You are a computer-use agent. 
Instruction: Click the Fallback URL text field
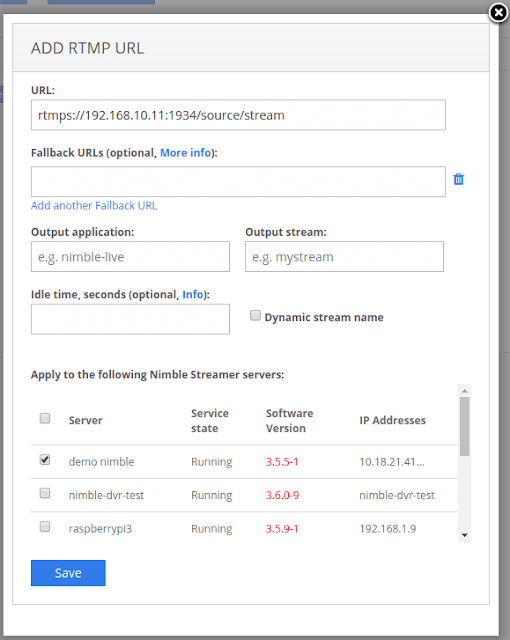point(238,182)
